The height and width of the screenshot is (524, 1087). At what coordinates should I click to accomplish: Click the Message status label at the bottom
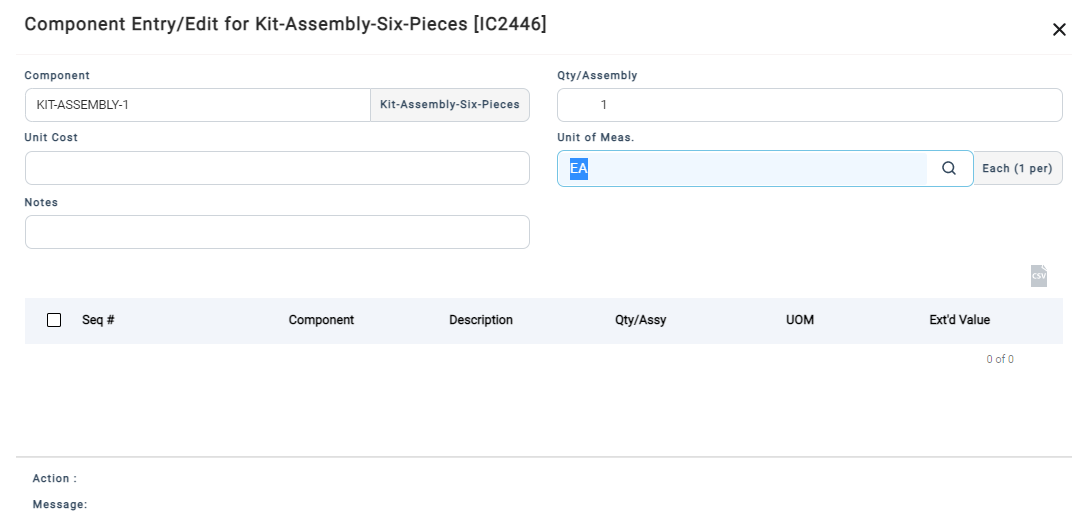pos(59,505)
